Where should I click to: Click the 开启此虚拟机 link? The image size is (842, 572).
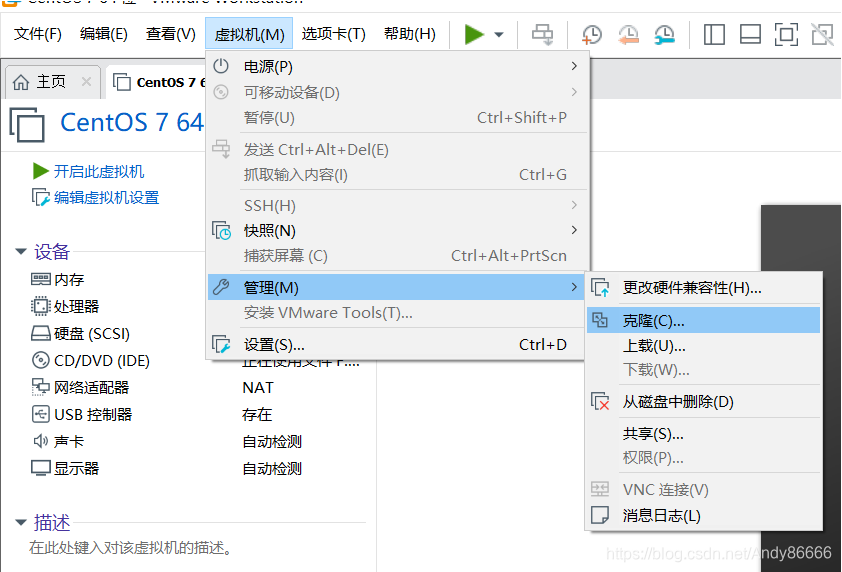(99, 171)
